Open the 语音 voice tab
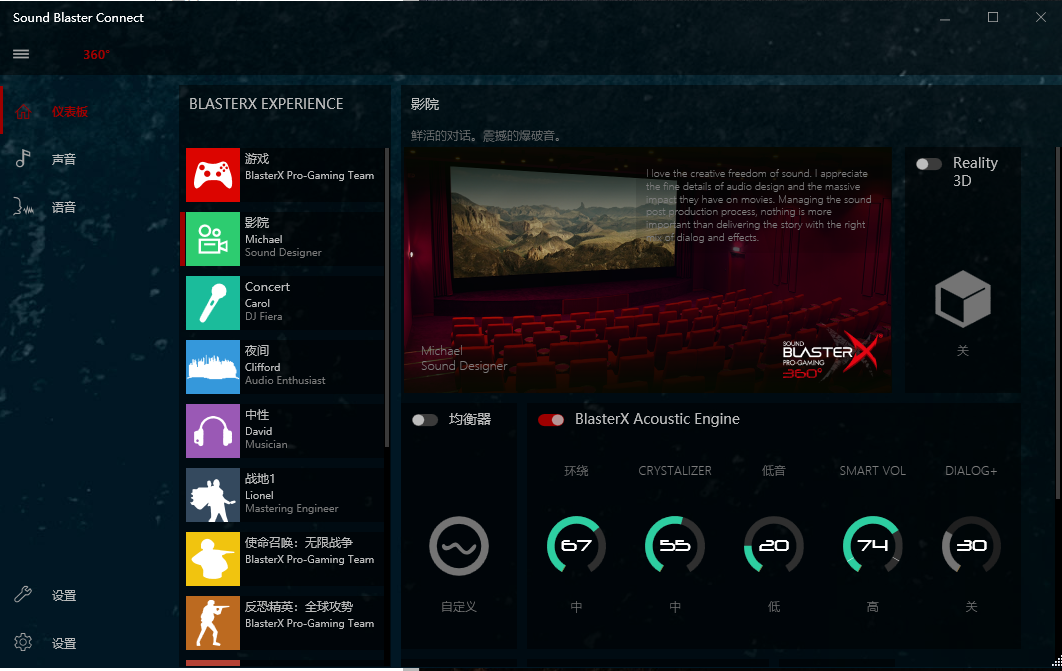The image size is (1062, 671). coord(64,207)
